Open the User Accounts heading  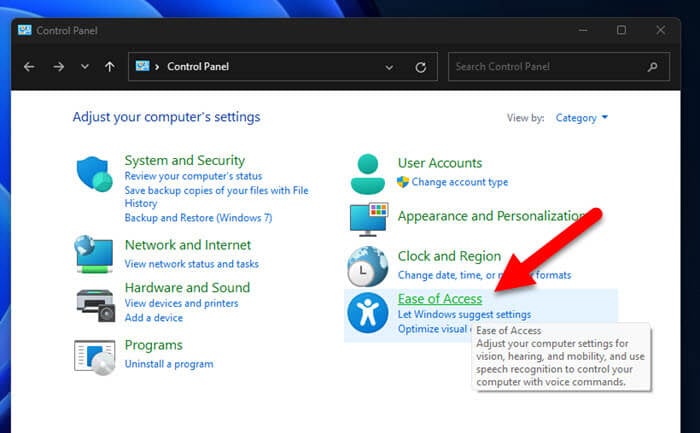coord(440,163)
